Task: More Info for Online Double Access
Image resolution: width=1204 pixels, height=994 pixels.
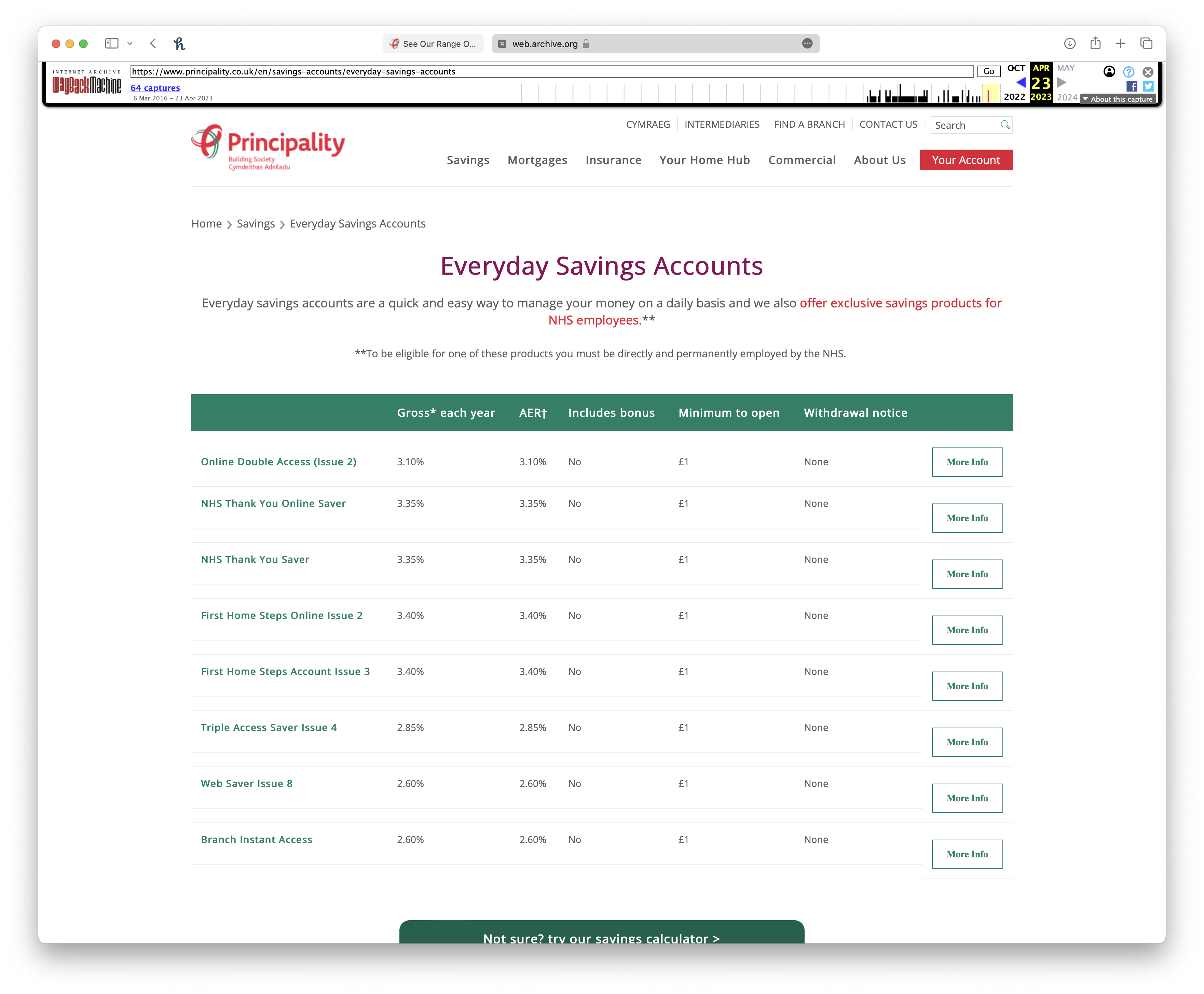Action: [967, 462]
